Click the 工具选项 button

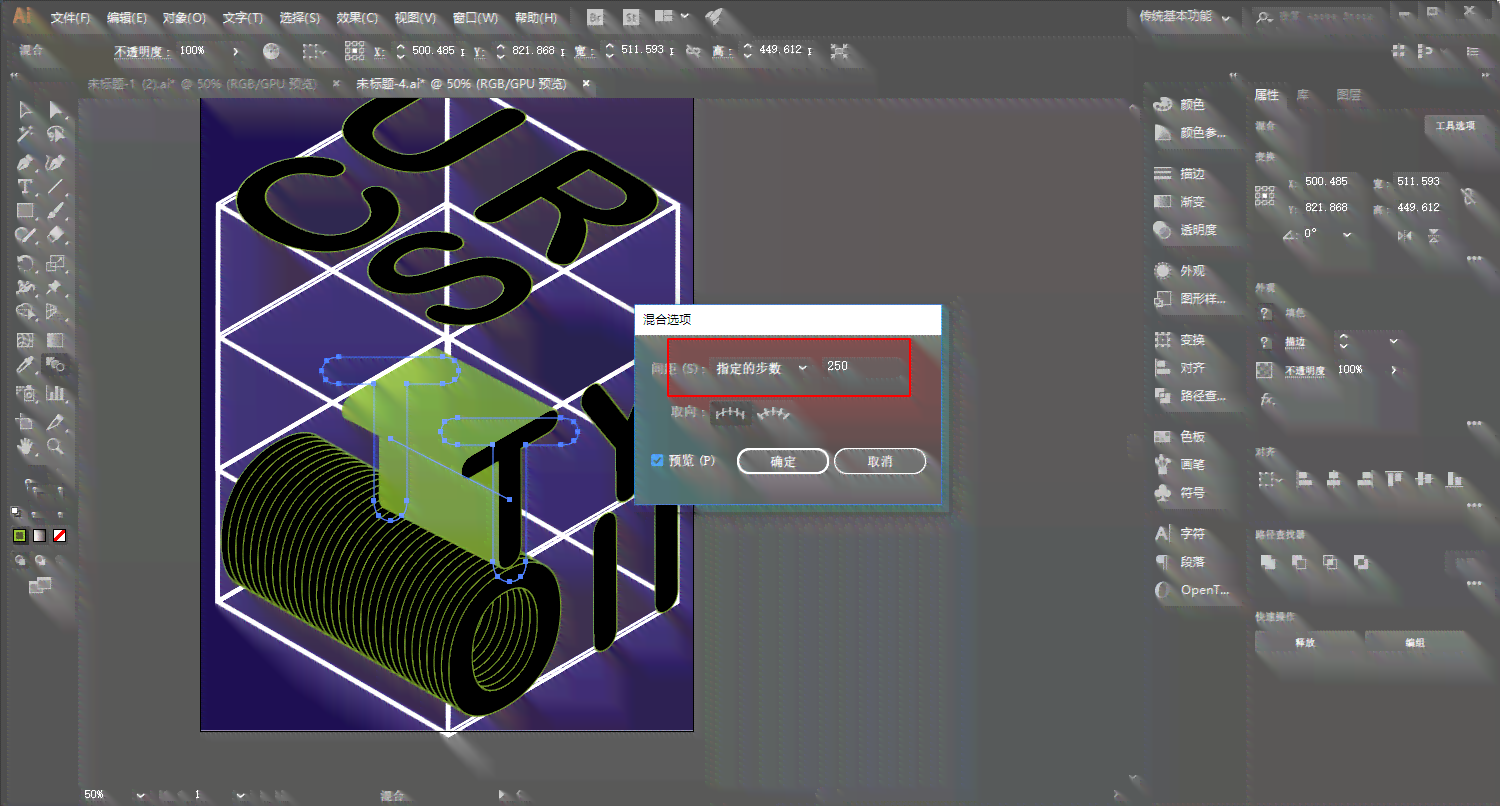tap(1455, 126)
